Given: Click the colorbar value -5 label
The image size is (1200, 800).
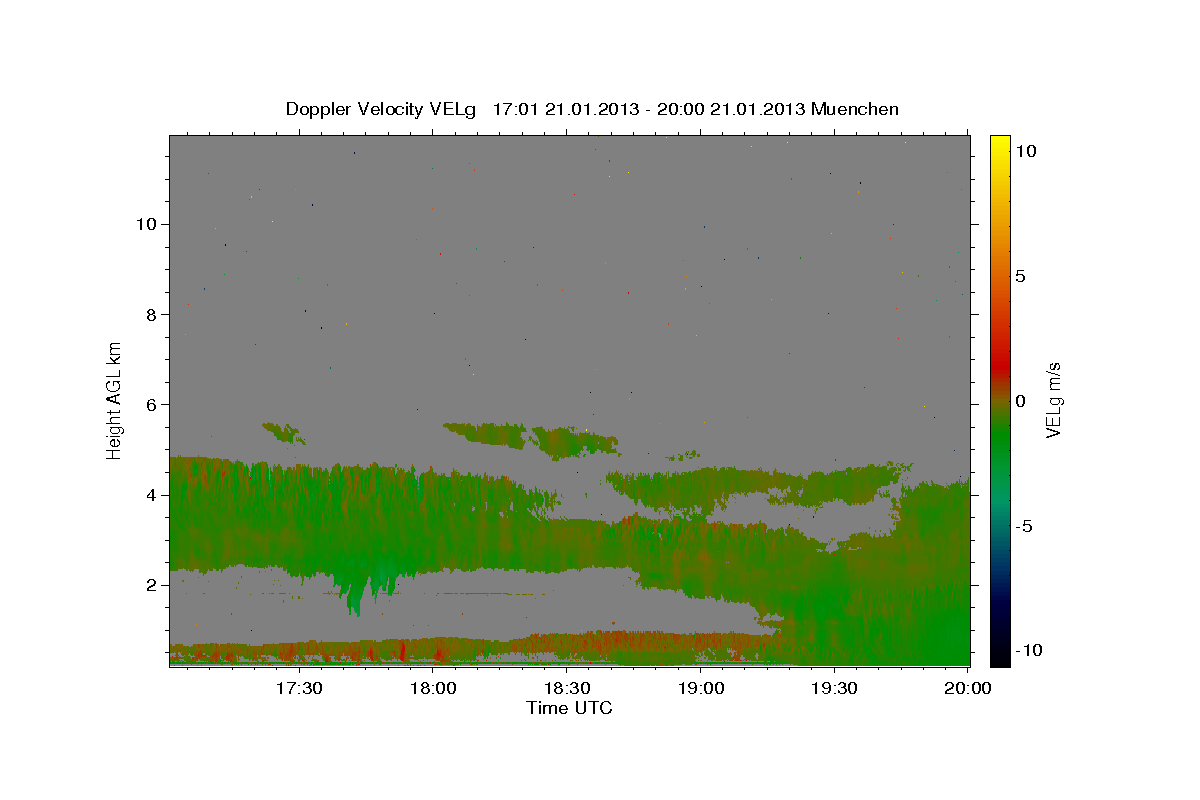Looking at the screenshot, I should click(x=1023, y=526).
